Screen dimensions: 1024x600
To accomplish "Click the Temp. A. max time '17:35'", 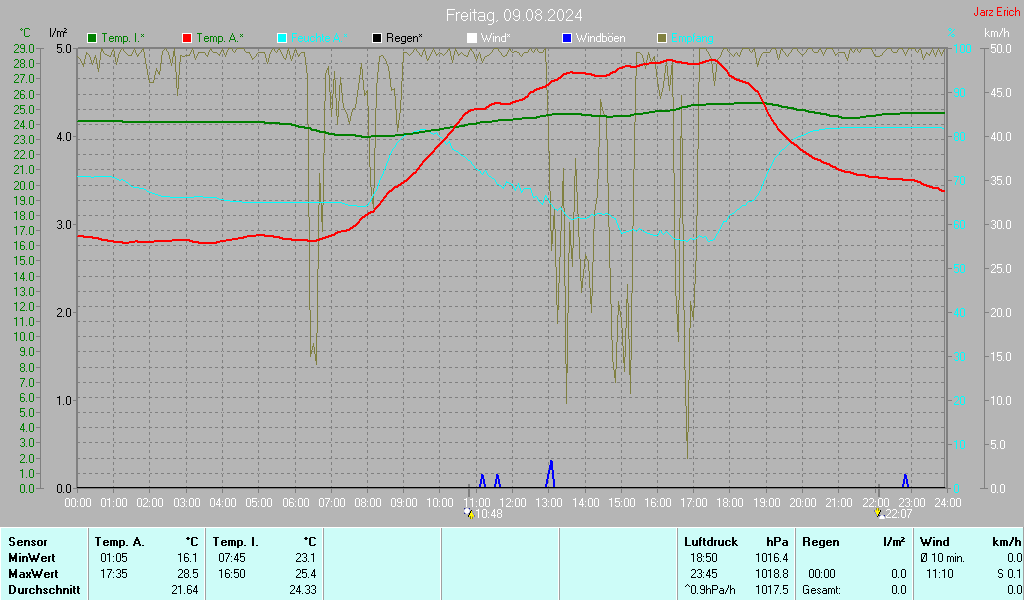I will tap(114, 574).
